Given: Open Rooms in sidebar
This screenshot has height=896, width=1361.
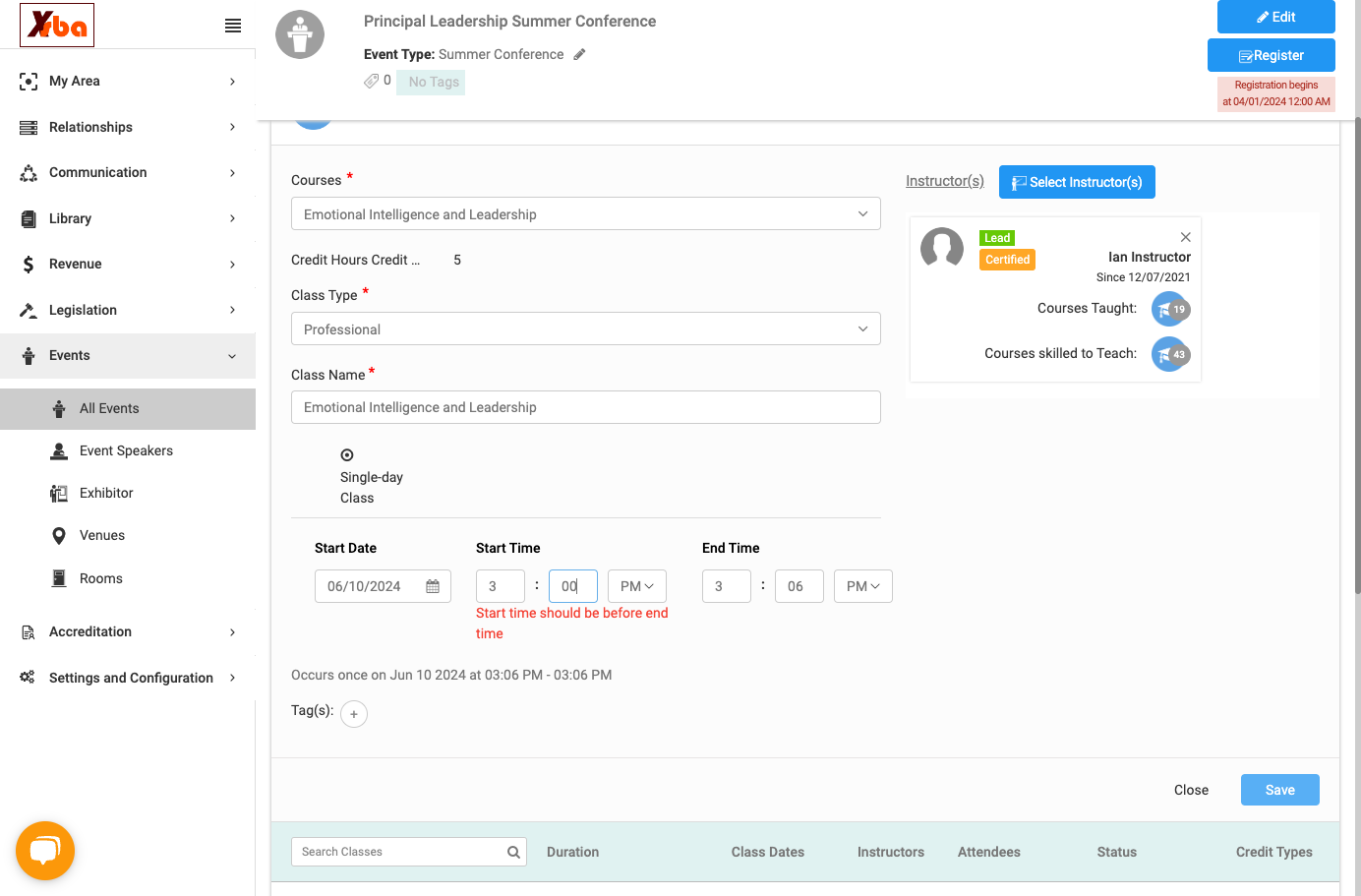Looking at the screenshot, I should pyautogui.click(x=128, y=578).
